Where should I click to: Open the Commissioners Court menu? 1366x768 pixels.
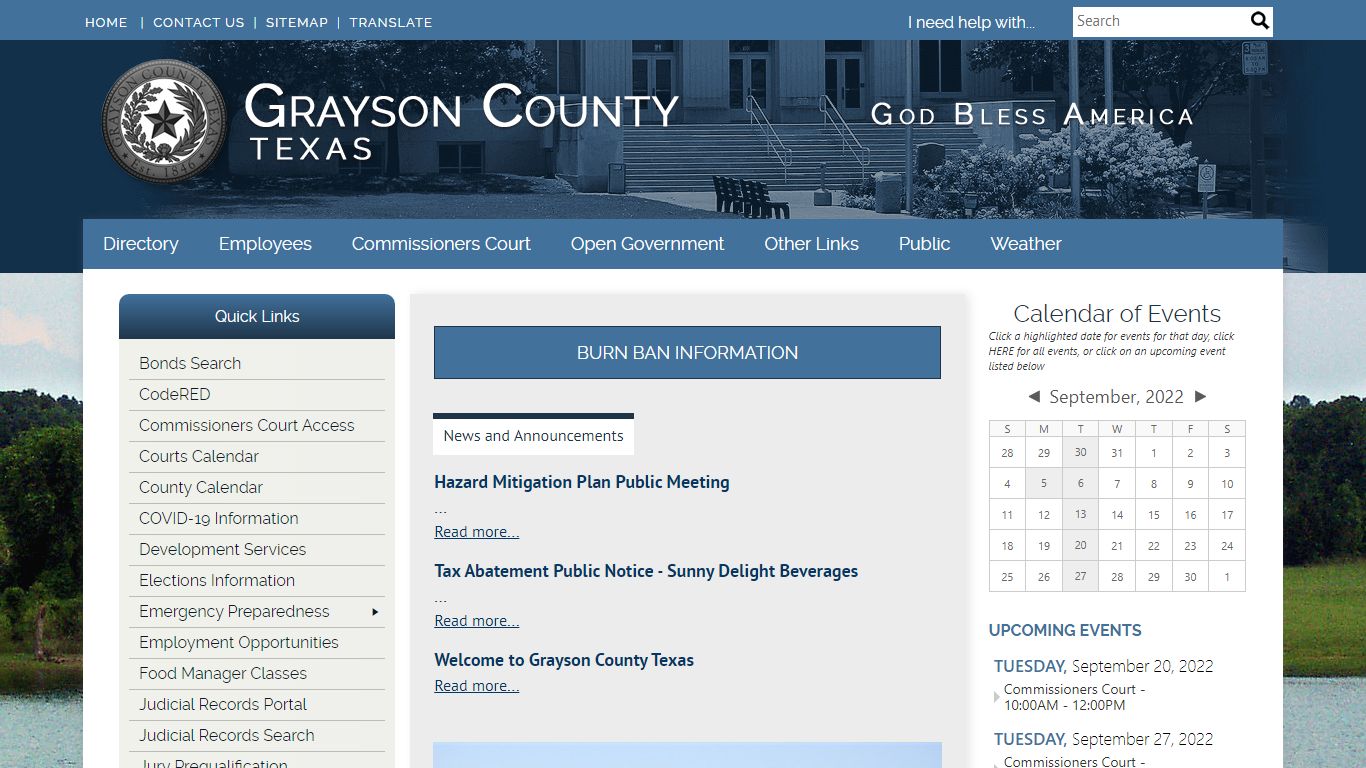(441, 244)
